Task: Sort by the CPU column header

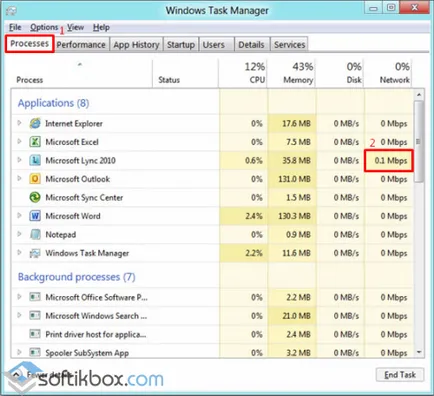Action: coord(243,74)
